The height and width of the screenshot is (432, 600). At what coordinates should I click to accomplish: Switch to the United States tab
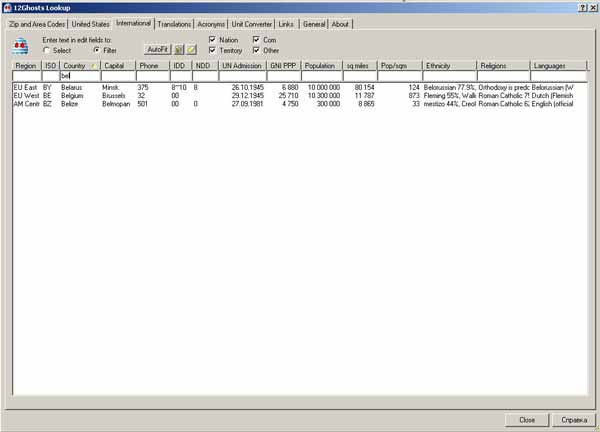91,24
